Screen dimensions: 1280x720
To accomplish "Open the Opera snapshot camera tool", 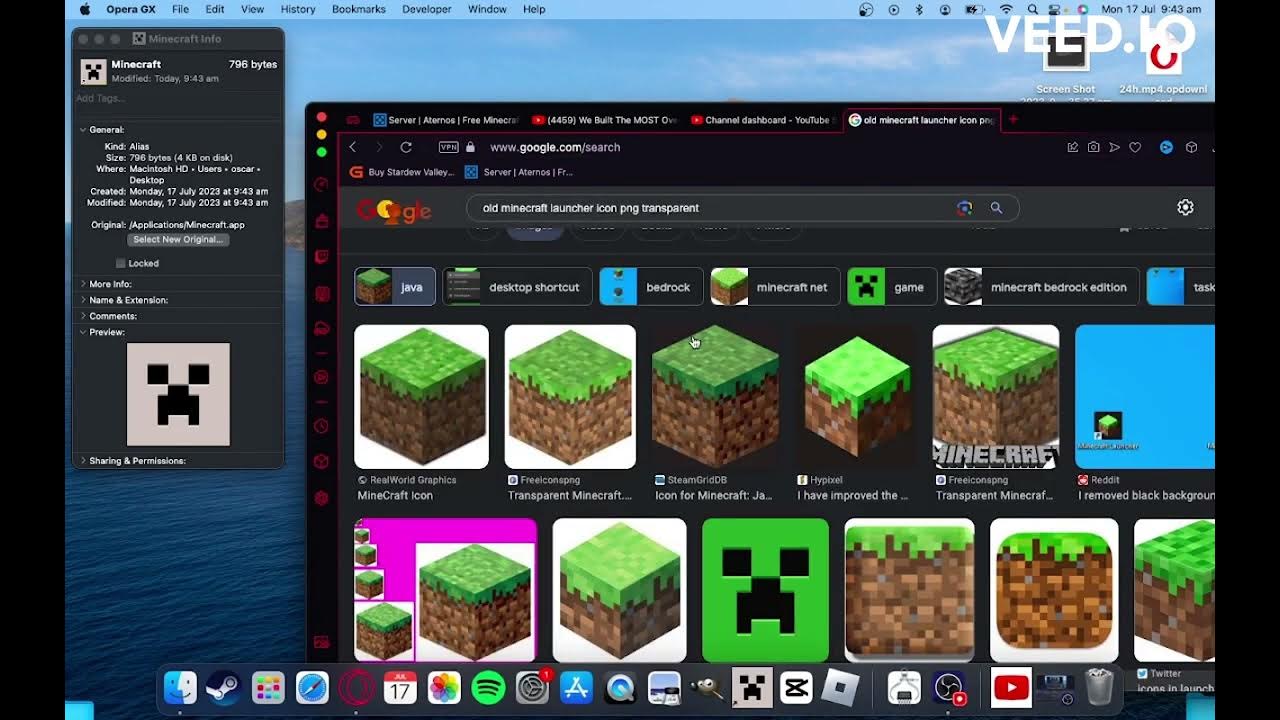I will [x=1093, y=147].
